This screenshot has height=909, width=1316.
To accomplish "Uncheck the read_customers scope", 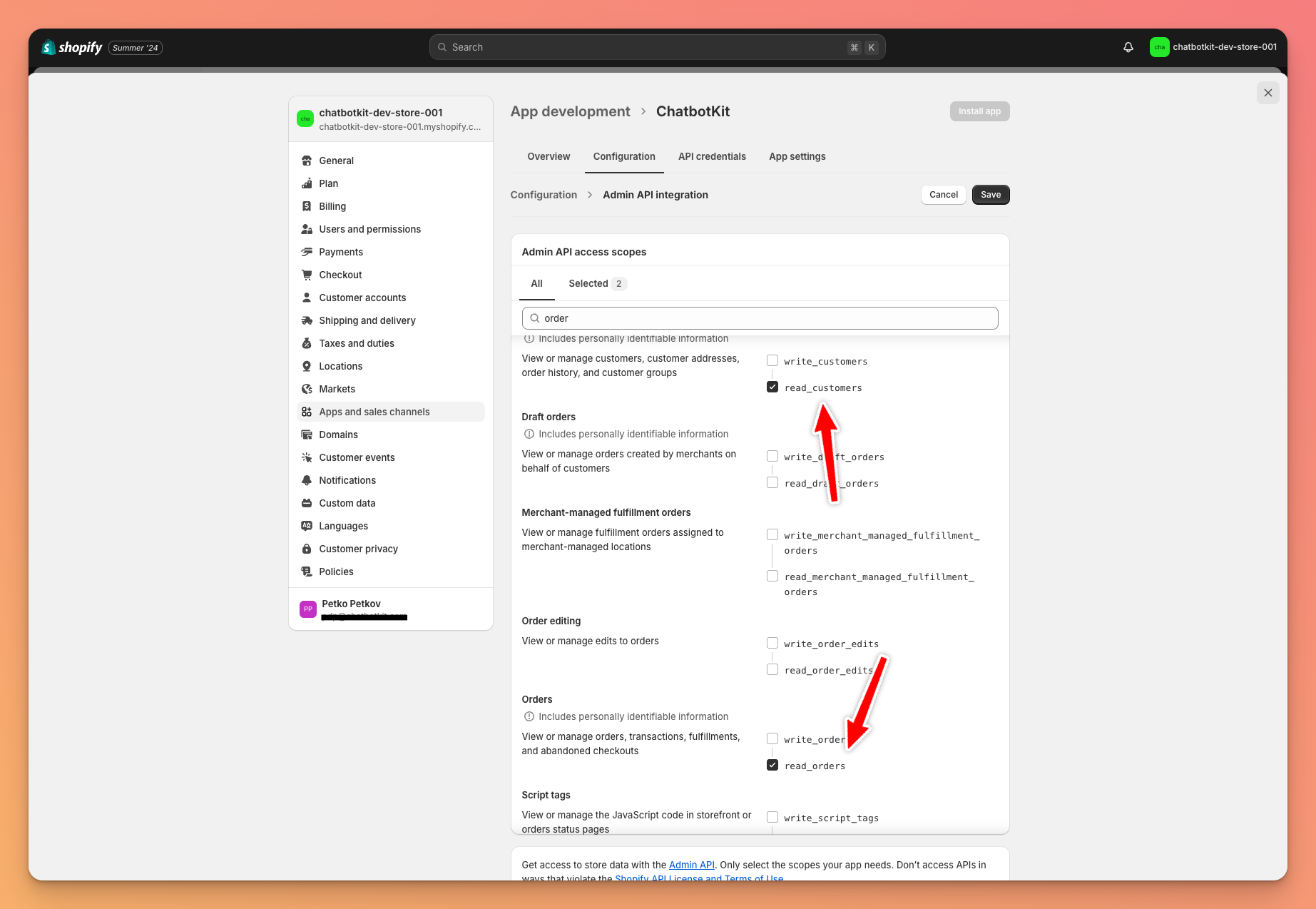I will tap(772, 387).
